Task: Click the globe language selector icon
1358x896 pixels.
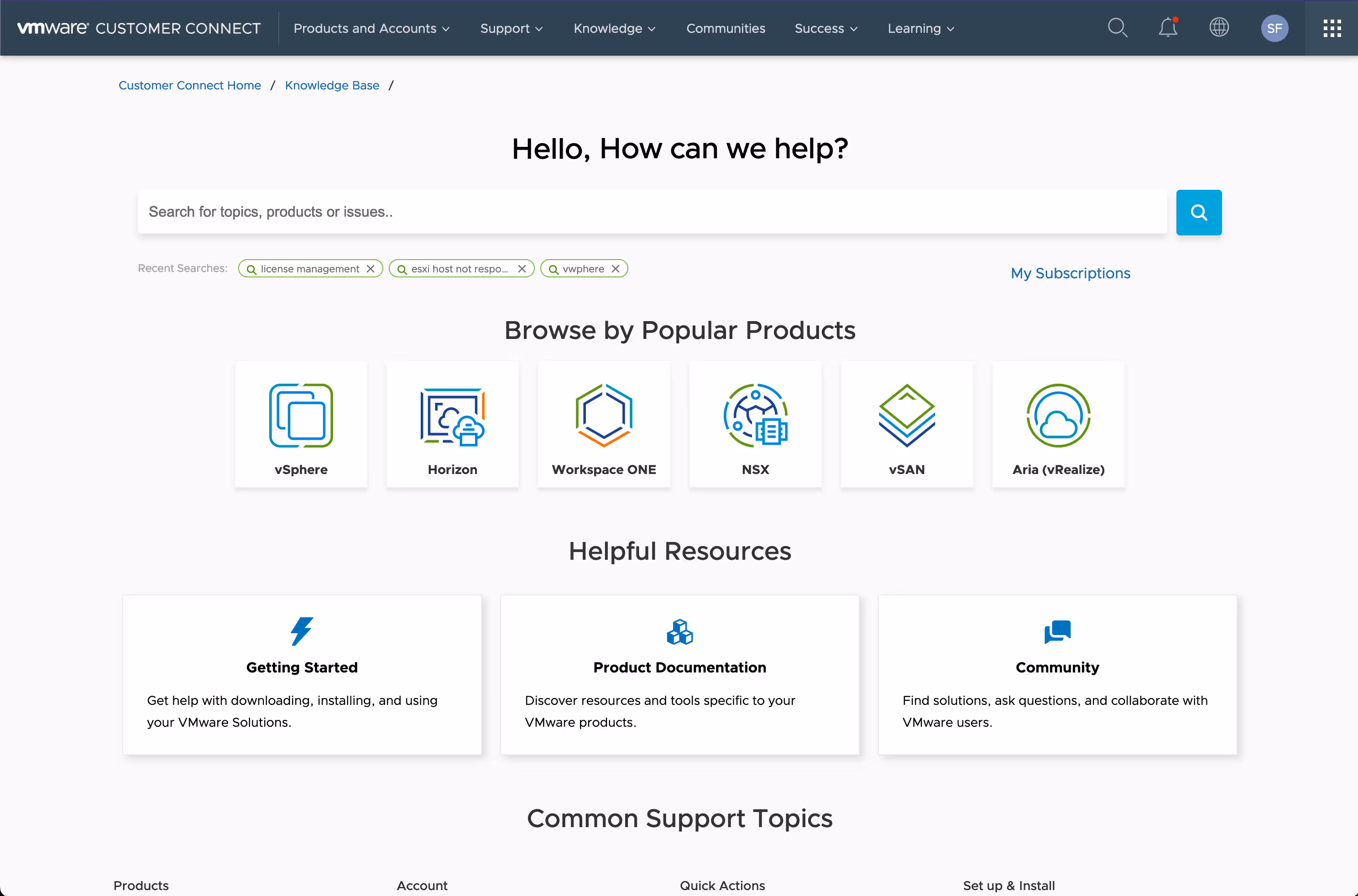Action: click(1218, 27)
